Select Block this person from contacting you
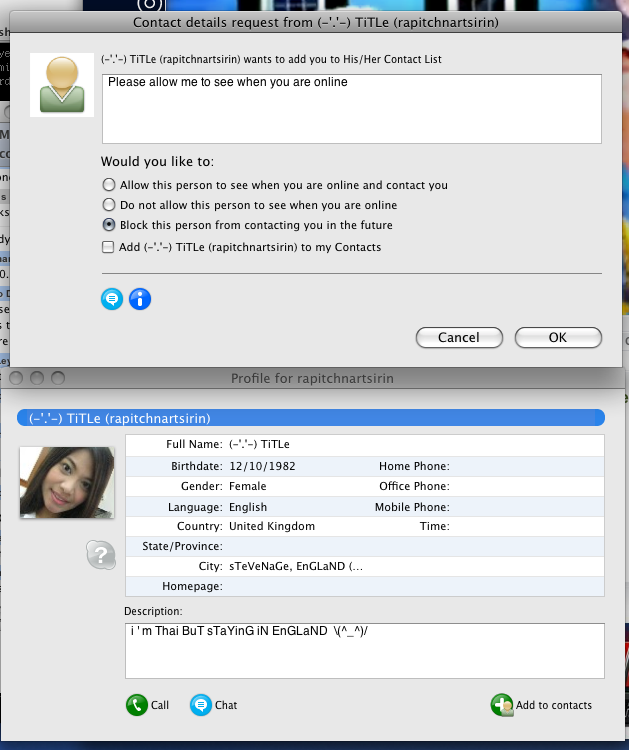The height and width of the screenshot is (750, 629). [x=109, y=225]
